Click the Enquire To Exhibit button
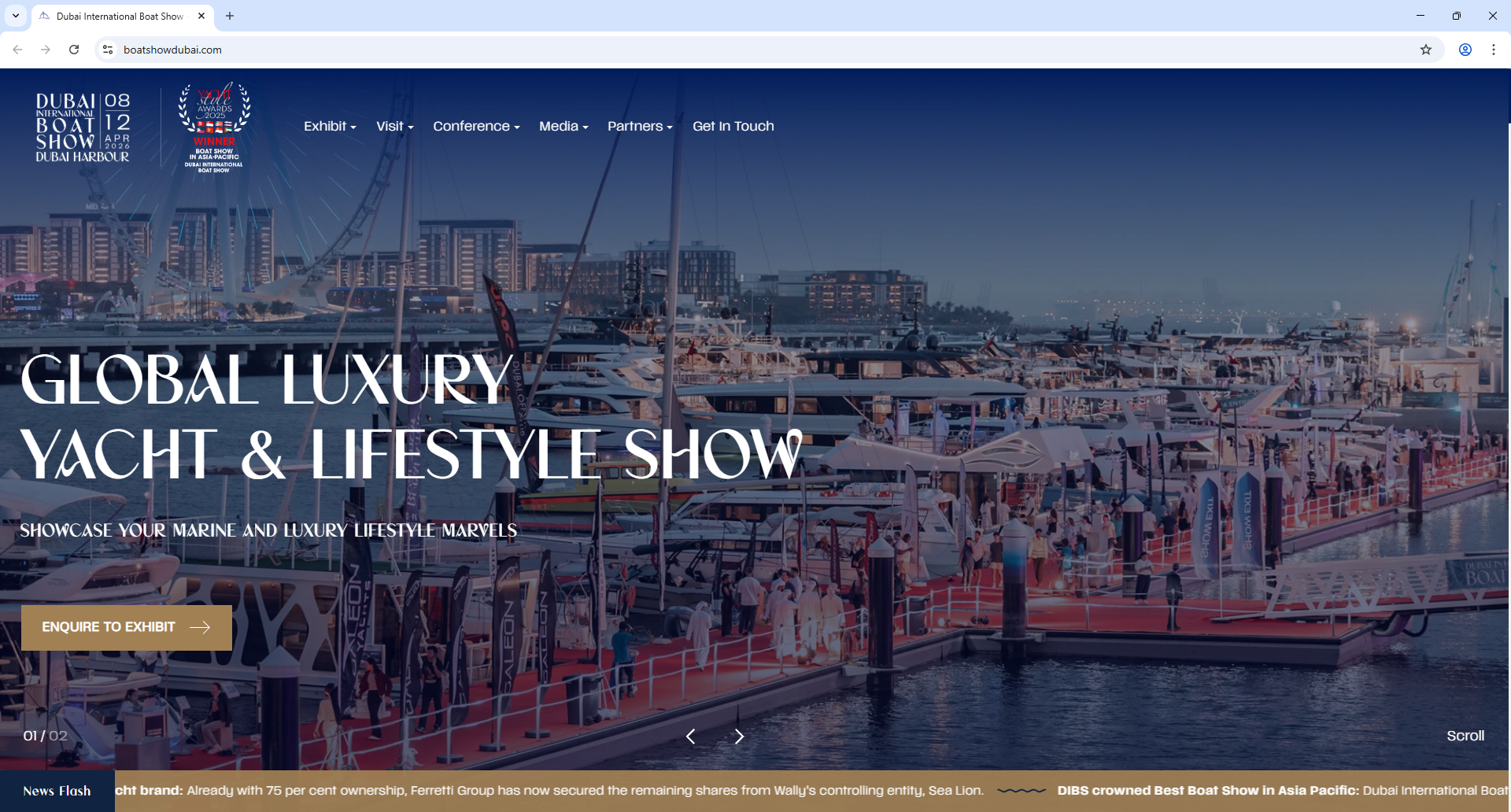1511x812 pixels. click(126, 627)
